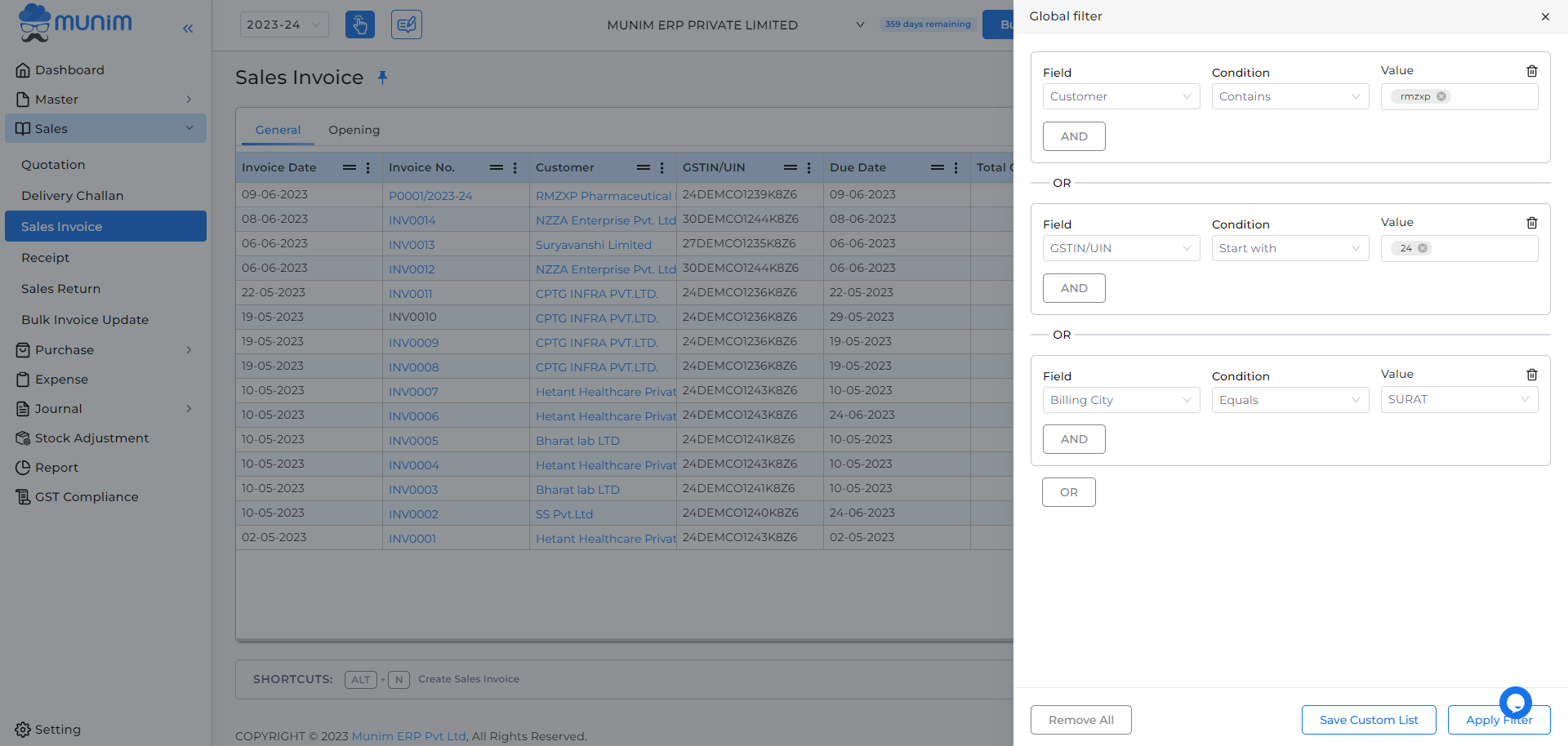Close the Global filter panel
This screenshot has height=746, width=1568.
pyautogui.click(x=1545, y=16)
